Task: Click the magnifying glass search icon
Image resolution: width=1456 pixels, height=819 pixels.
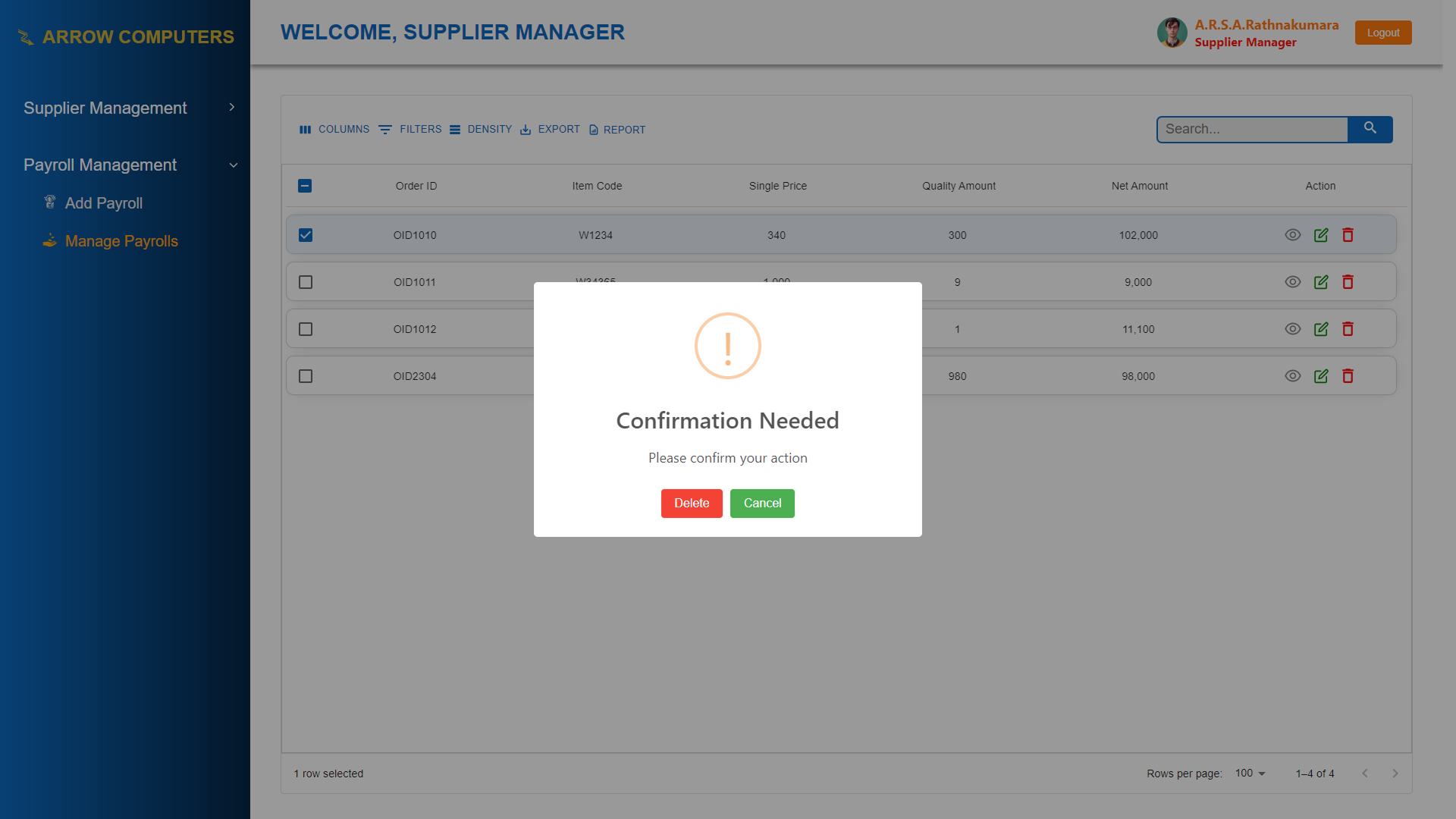Action: tap(1370, 129)
